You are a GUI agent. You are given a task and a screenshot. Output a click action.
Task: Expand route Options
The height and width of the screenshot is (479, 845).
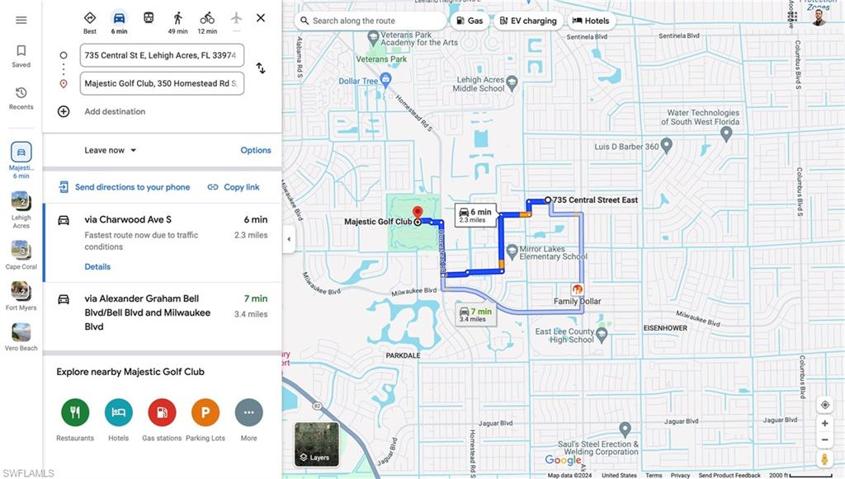pos(255,150)
